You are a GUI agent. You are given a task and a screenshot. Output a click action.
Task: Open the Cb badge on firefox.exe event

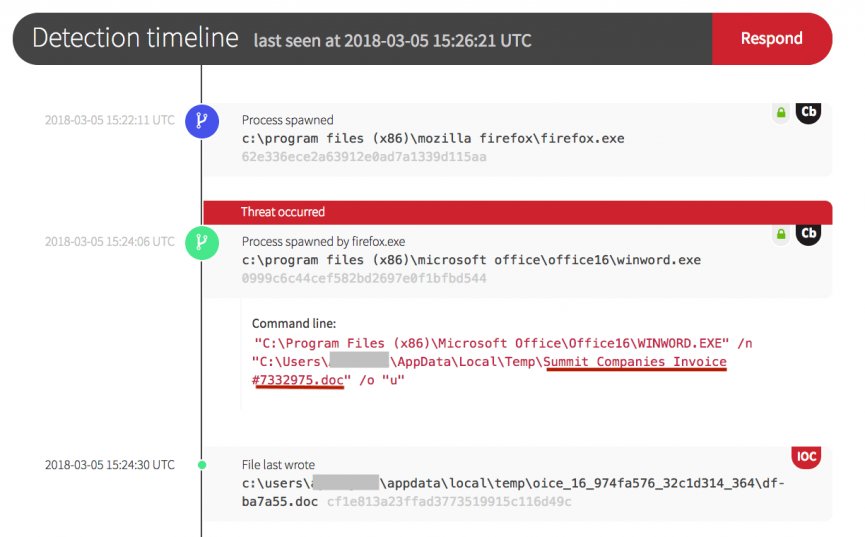click(x=808, y=112)
